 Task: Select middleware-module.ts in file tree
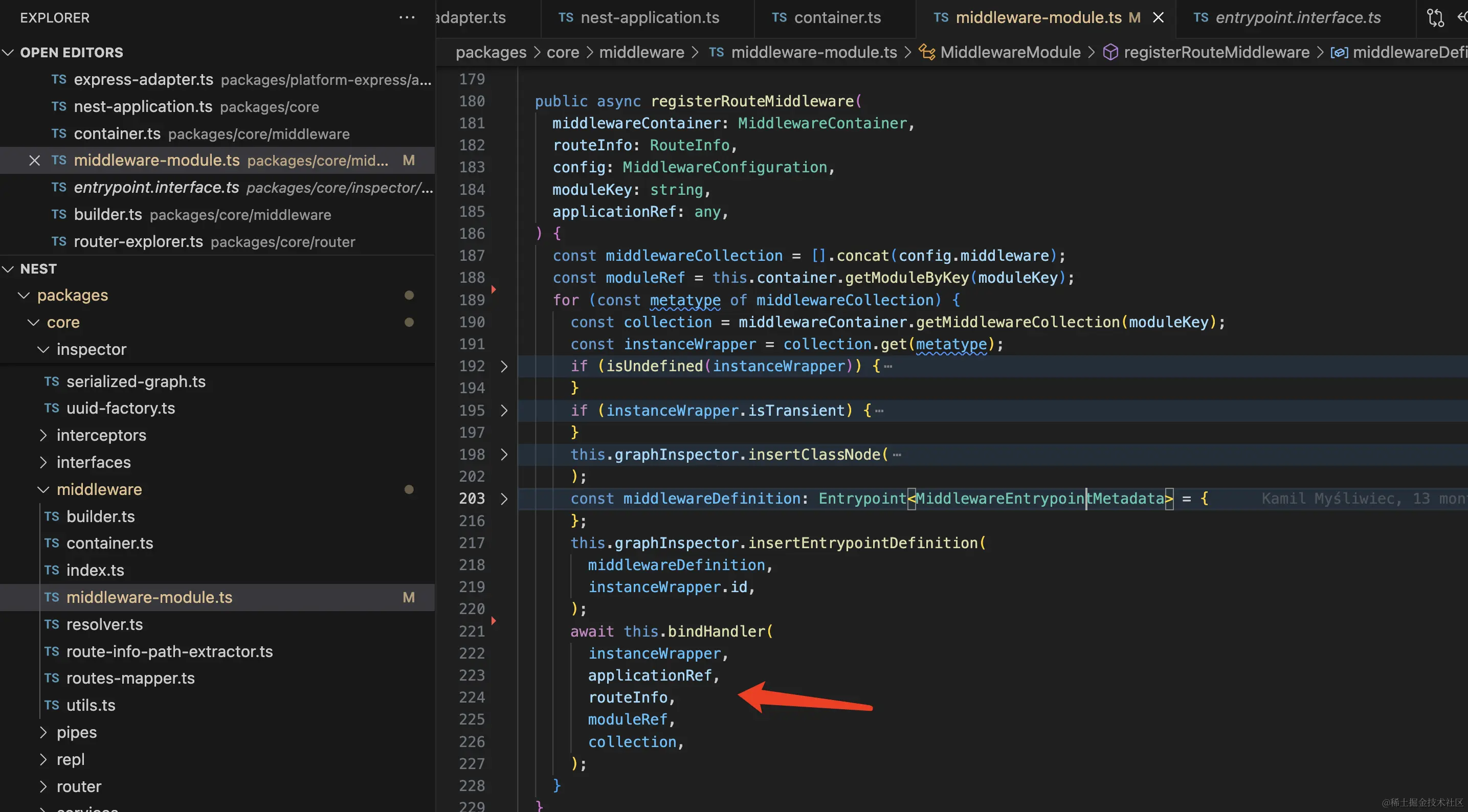(217, 597)
